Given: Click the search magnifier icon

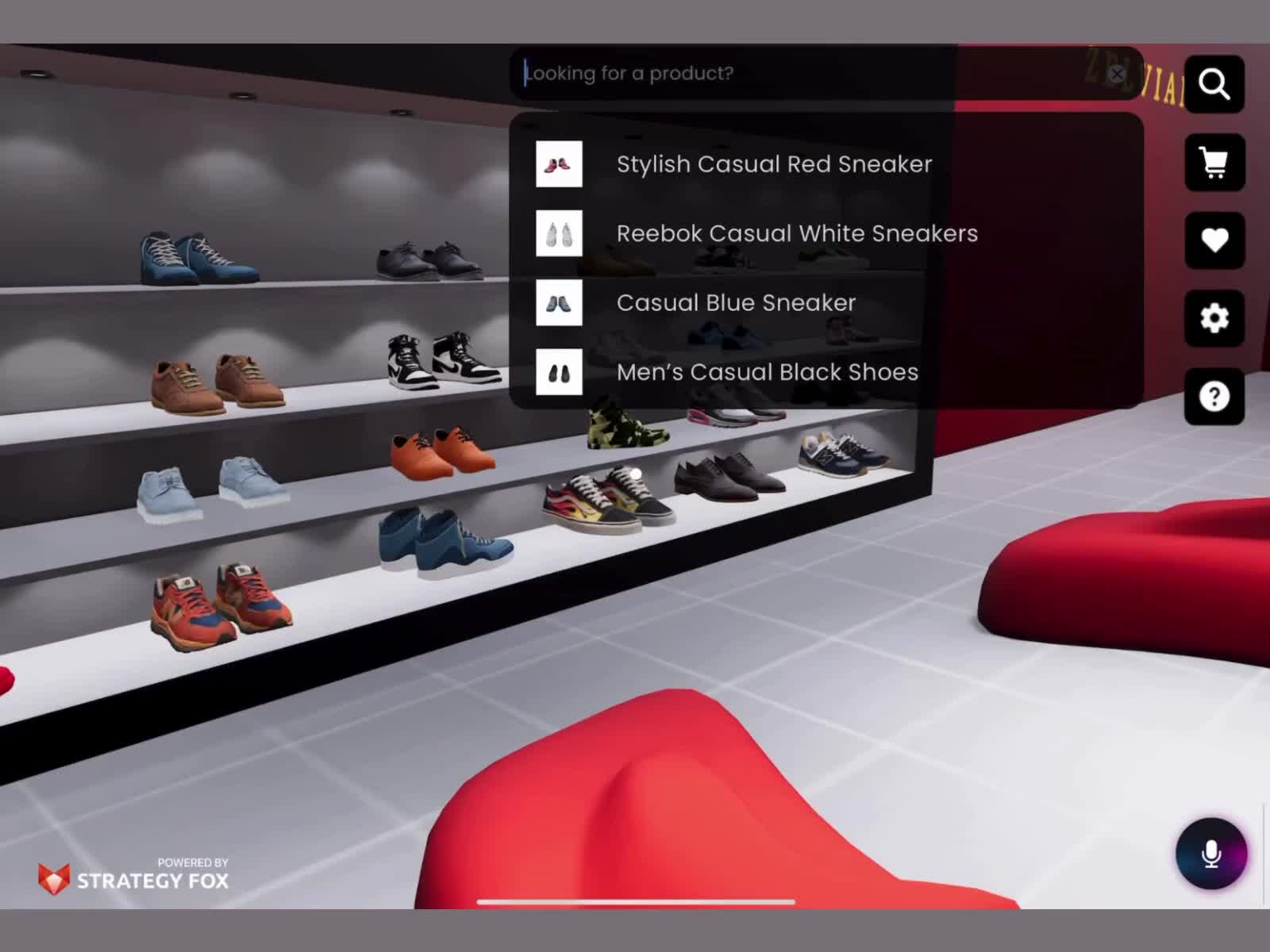Looking at the screenshot, I should [x=1214, y=84].
